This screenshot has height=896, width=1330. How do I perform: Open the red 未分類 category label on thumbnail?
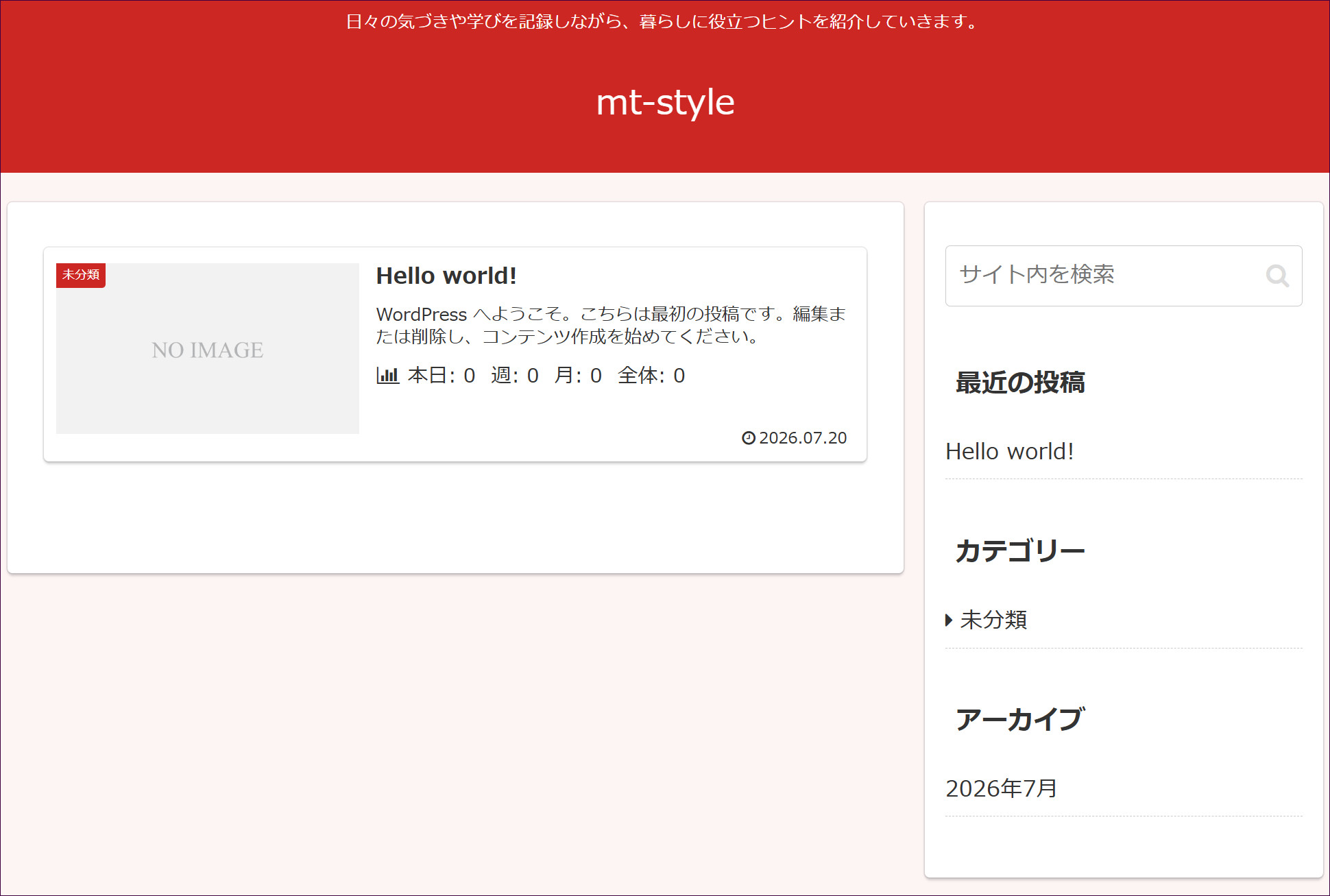click(81, 275)
